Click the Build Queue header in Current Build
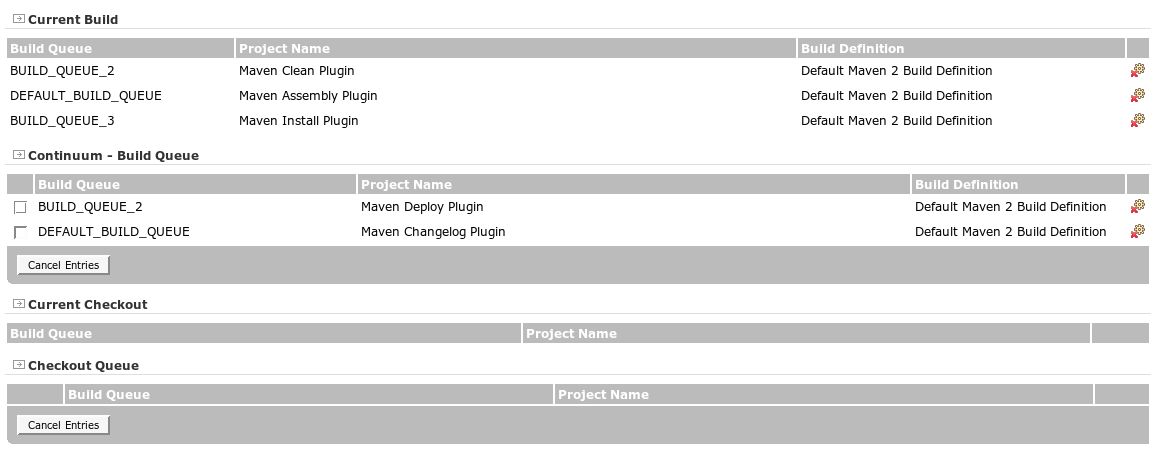 point(51,49)
